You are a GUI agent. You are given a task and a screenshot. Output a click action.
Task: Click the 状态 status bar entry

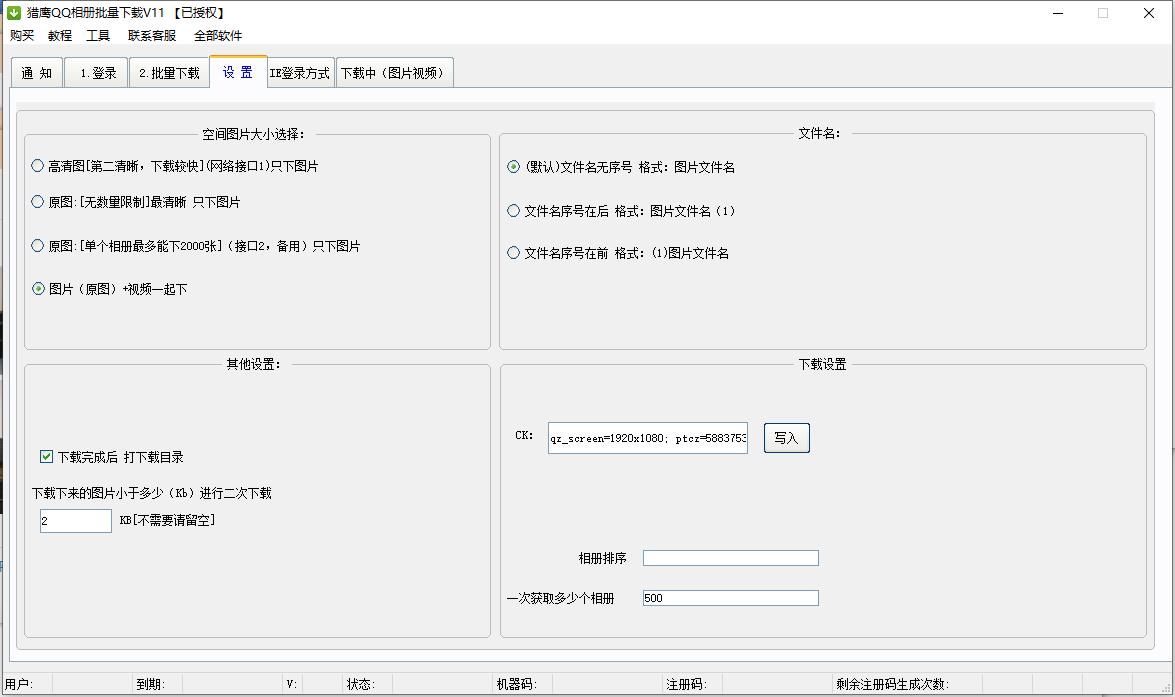360,684
